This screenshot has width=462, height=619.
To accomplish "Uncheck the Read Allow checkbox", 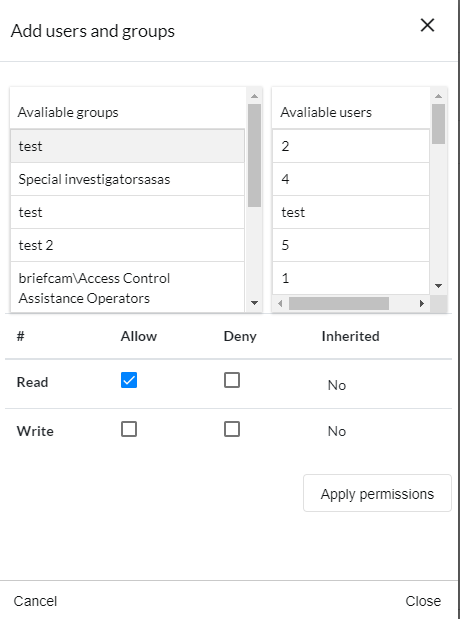I will tap(129, 380).
